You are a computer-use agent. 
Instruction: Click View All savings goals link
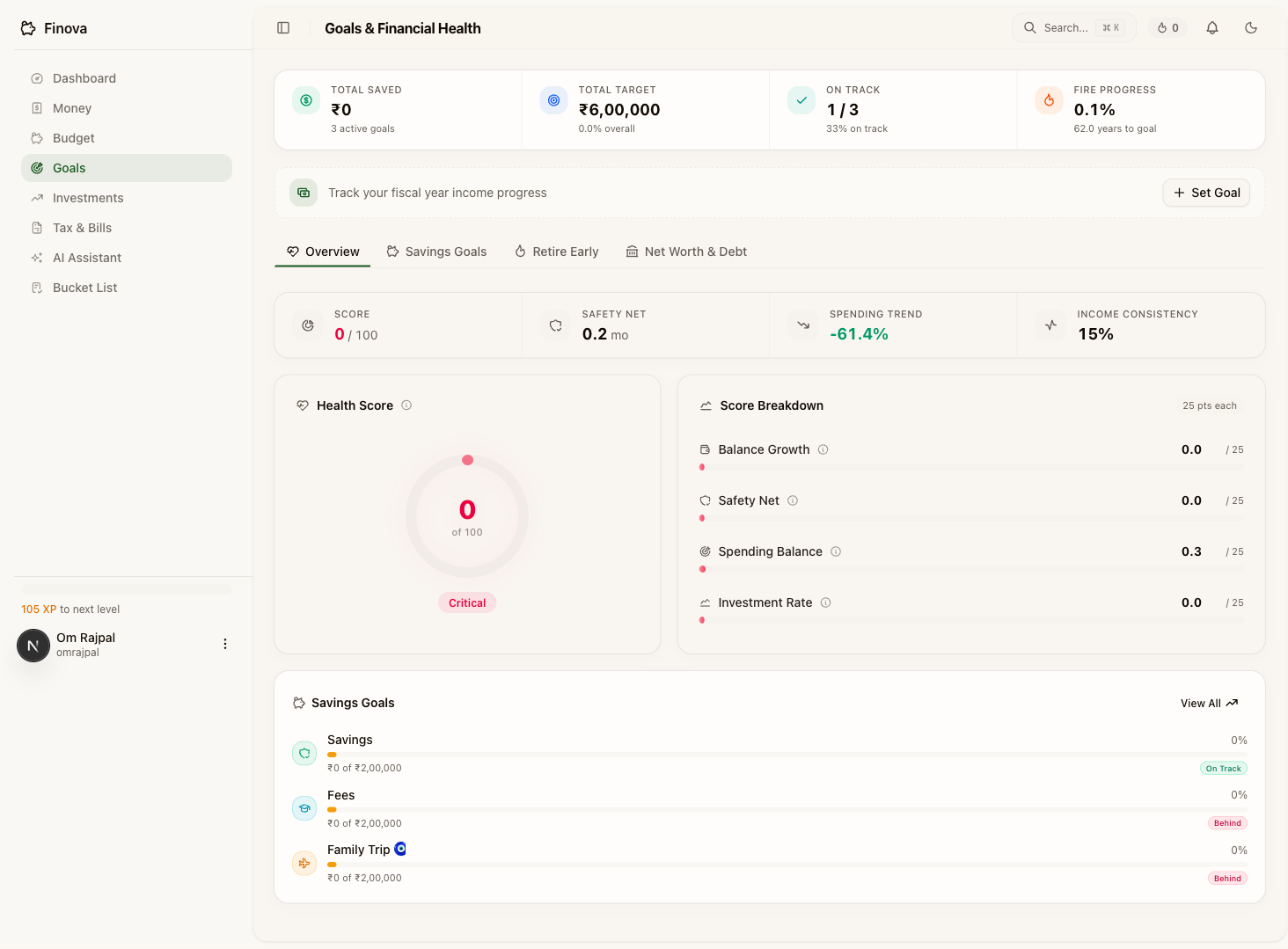point(1209,704)
